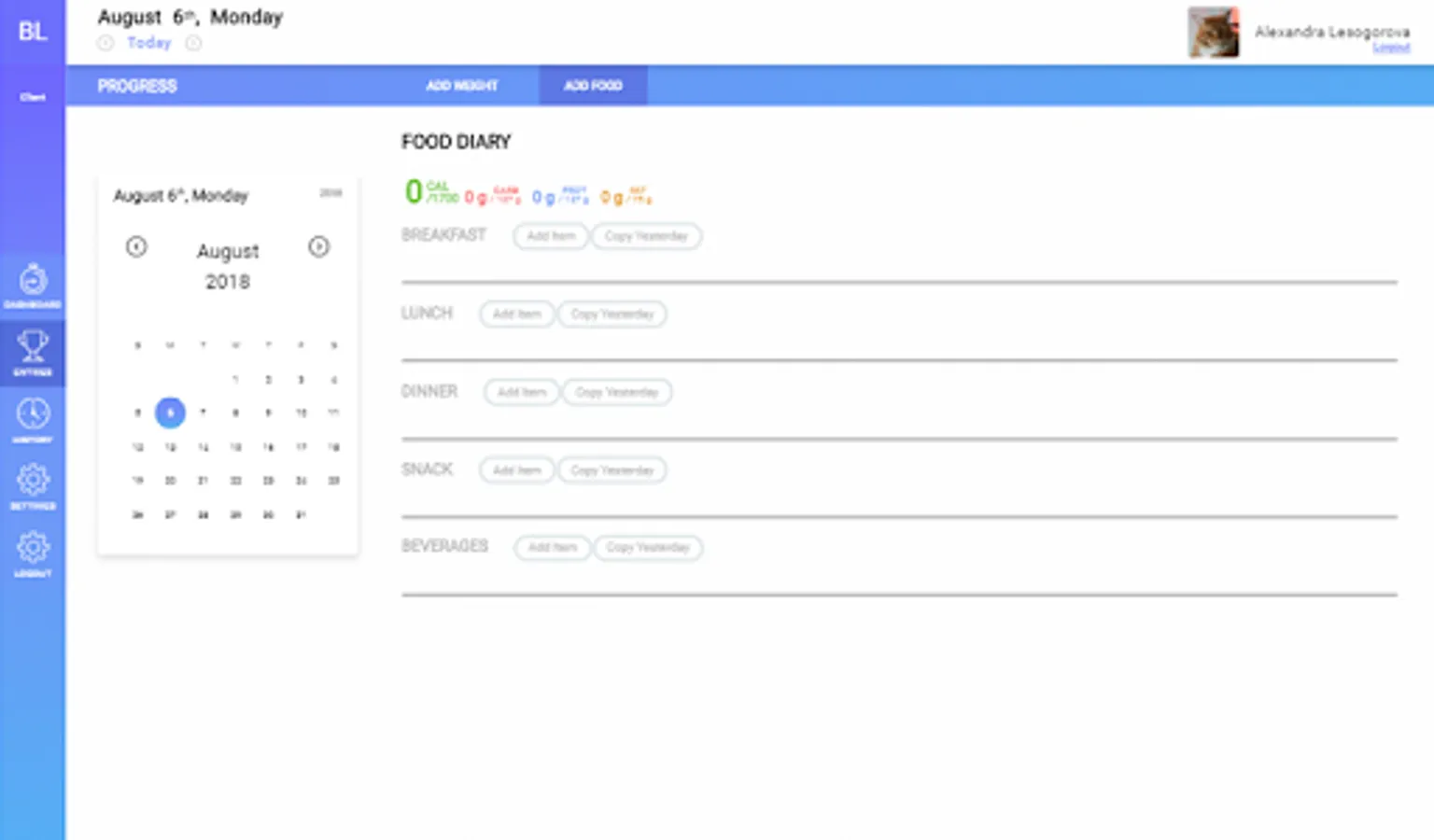The width and height of the screenshot is (1434, 840).
Task: Choose August 31 in the calendar
Action: (301, 515)
